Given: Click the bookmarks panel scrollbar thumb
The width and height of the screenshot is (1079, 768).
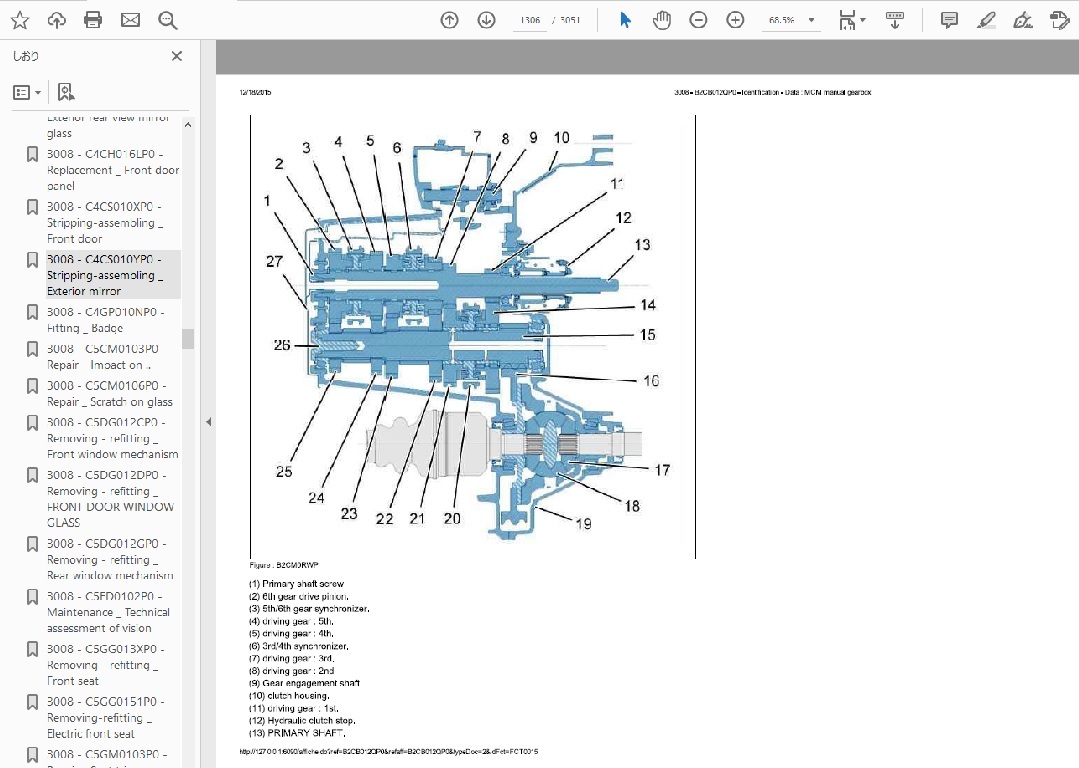Looking at the screenshot, I should coord(188,339).
